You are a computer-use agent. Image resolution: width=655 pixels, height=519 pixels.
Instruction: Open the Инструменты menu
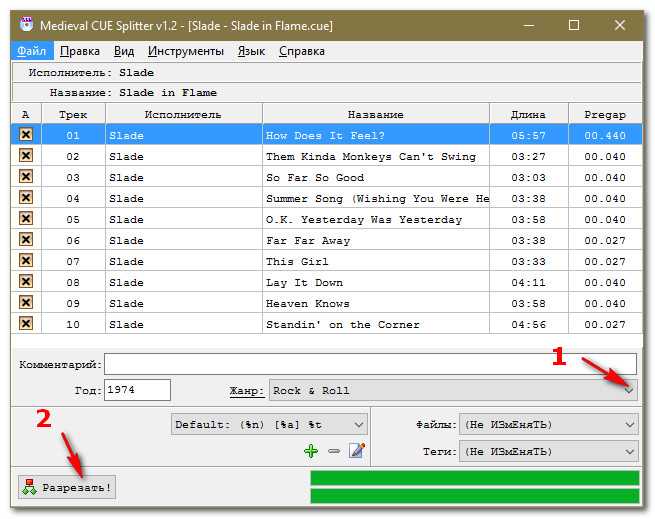[x=186, y=51]
